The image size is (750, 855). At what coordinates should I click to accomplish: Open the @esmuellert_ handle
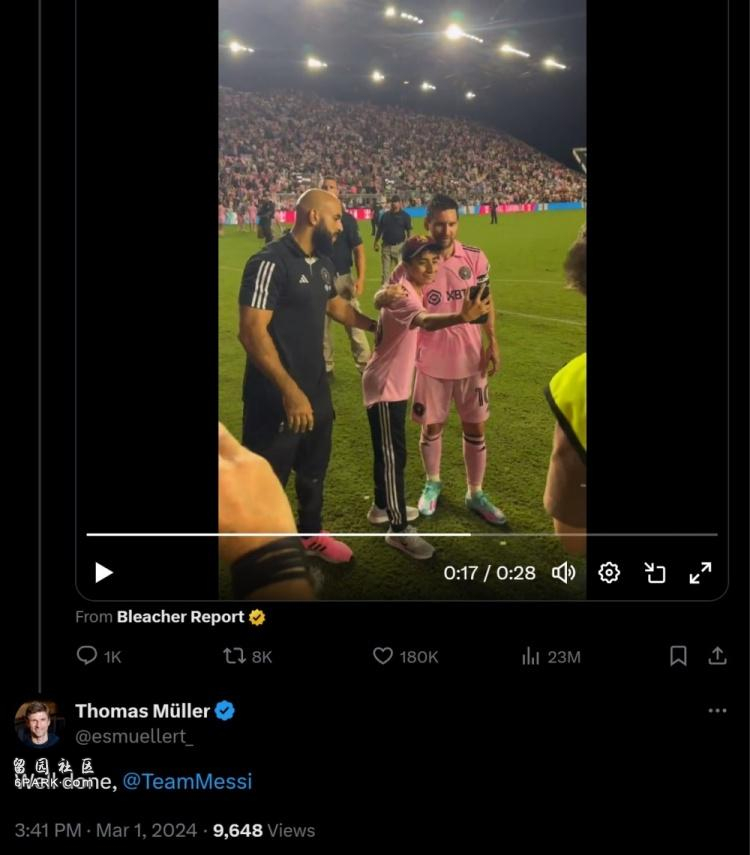point(134,737)
